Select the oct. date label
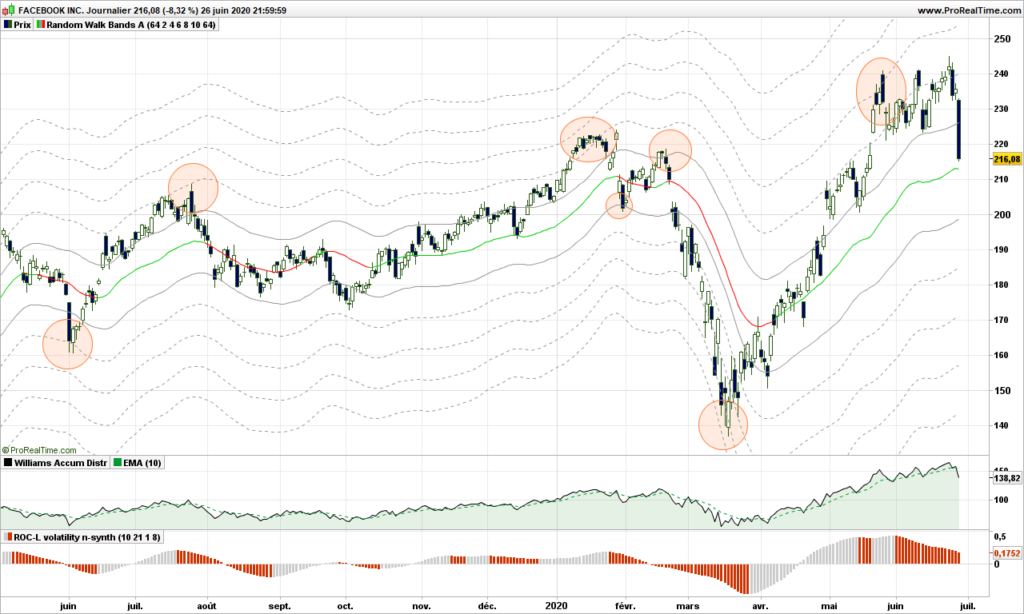Viewport: 1024px width, 614px height. click(345, 606)
